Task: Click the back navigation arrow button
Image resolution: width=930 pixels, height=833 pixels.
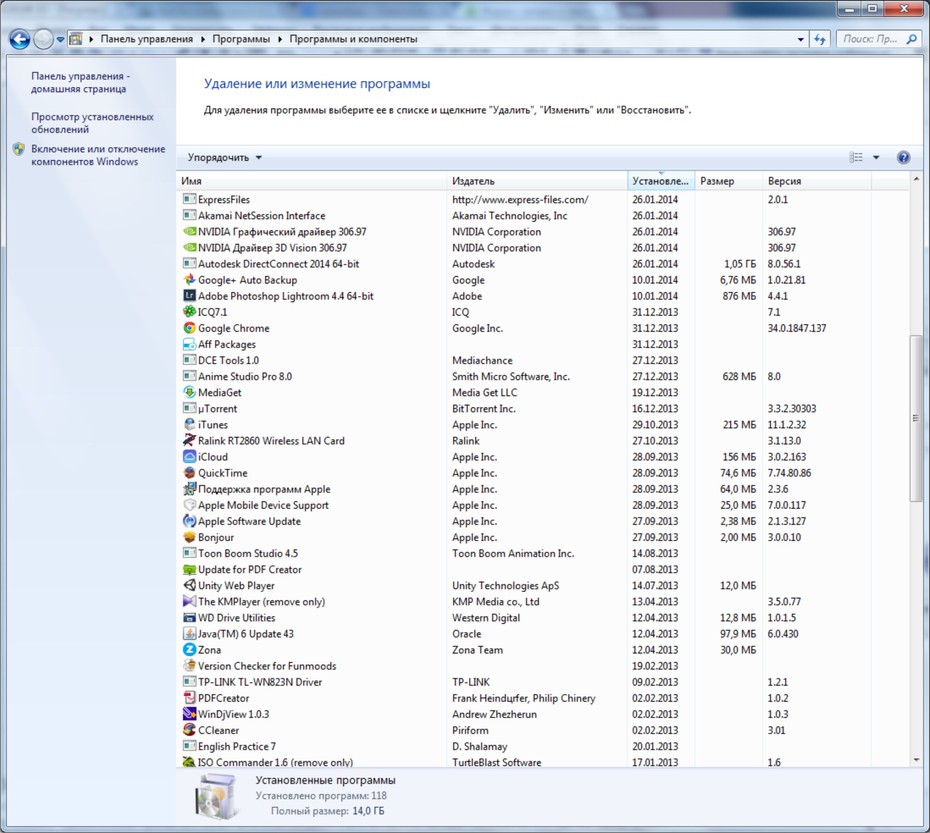Action: coord(20,39)
